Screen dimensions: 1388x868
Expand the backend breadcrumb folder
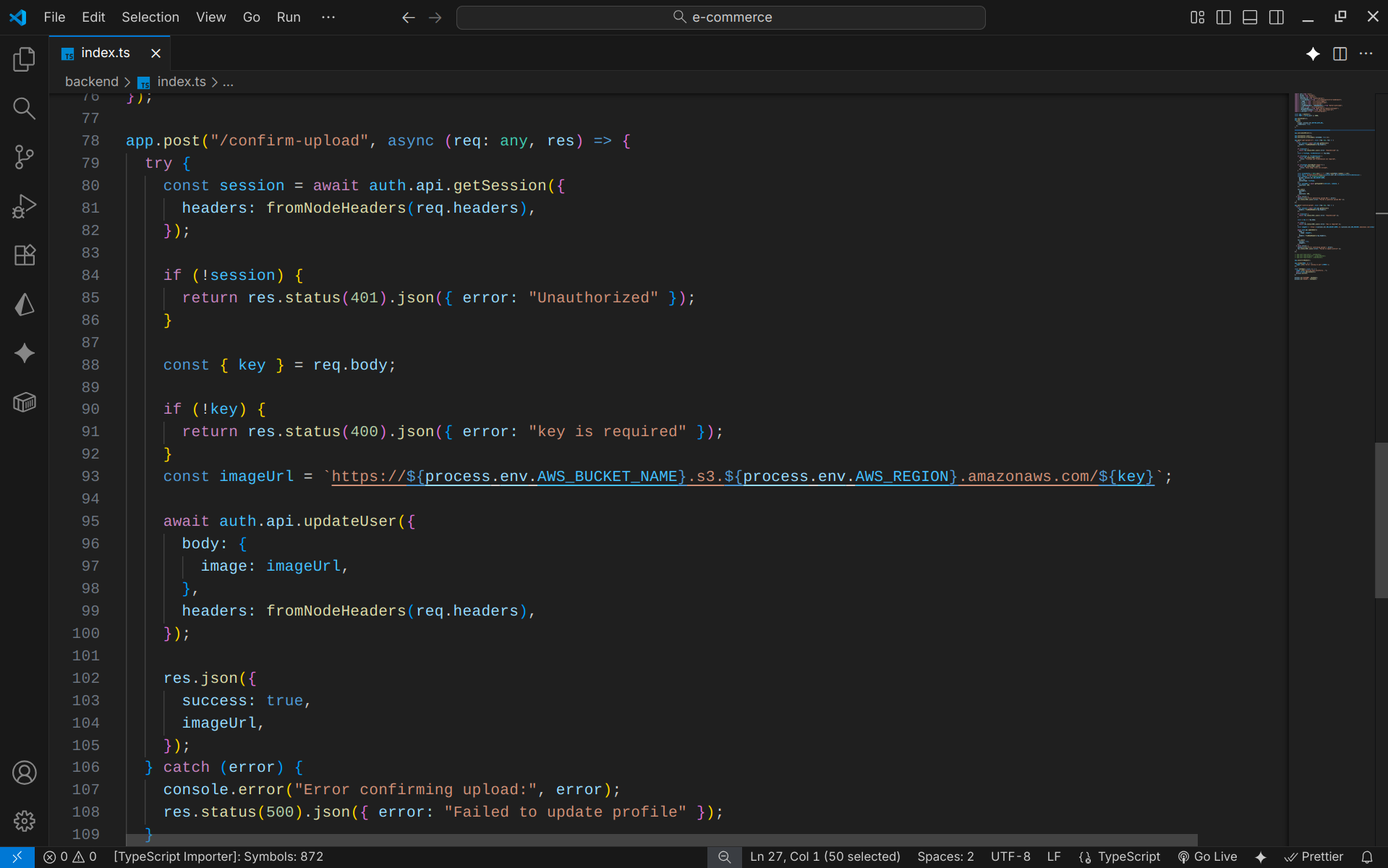pos(91,82)
